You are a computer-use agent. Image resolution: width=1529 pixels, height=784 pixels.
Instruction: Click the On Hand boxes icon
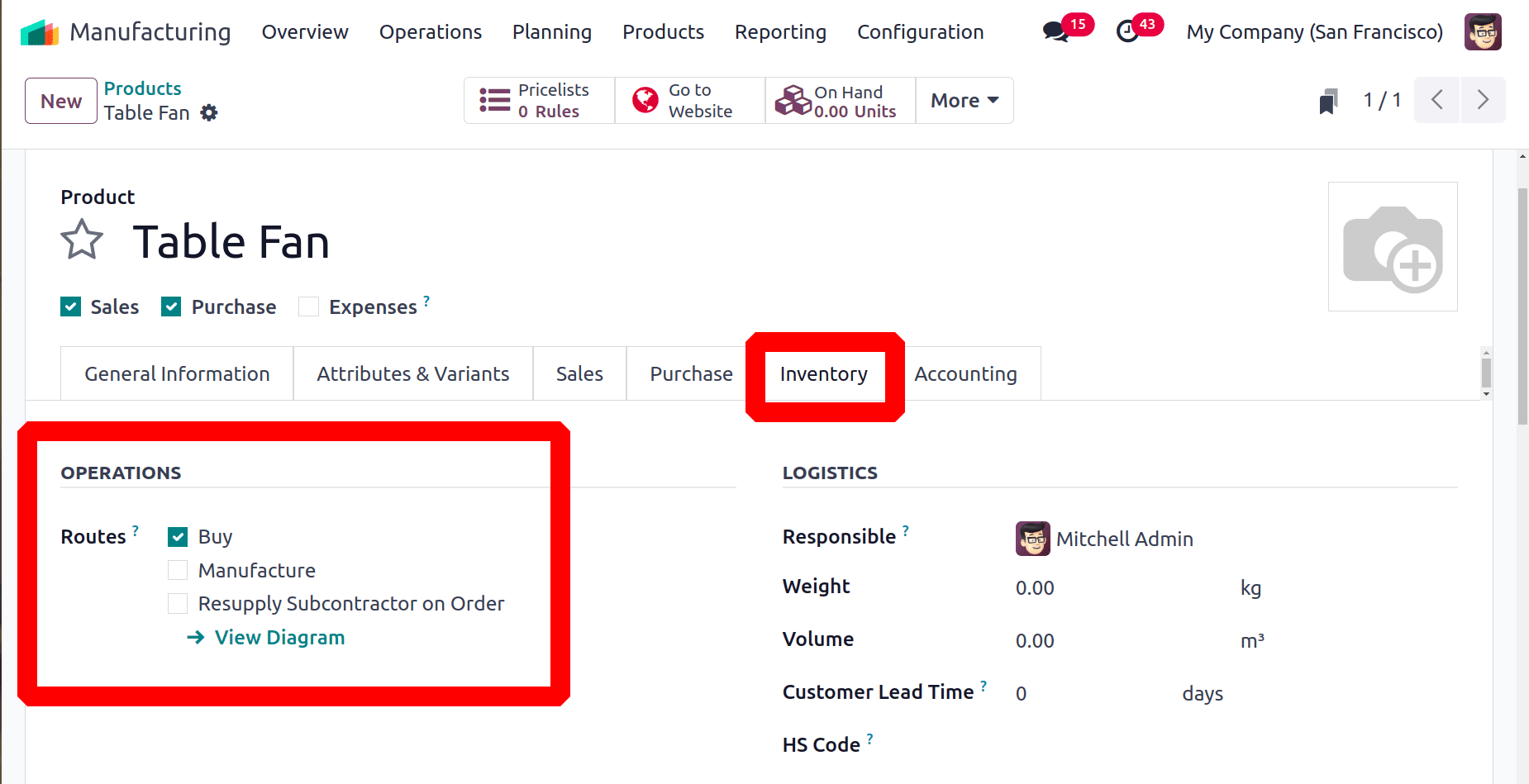pyautogui.click(x=793, y=101)
